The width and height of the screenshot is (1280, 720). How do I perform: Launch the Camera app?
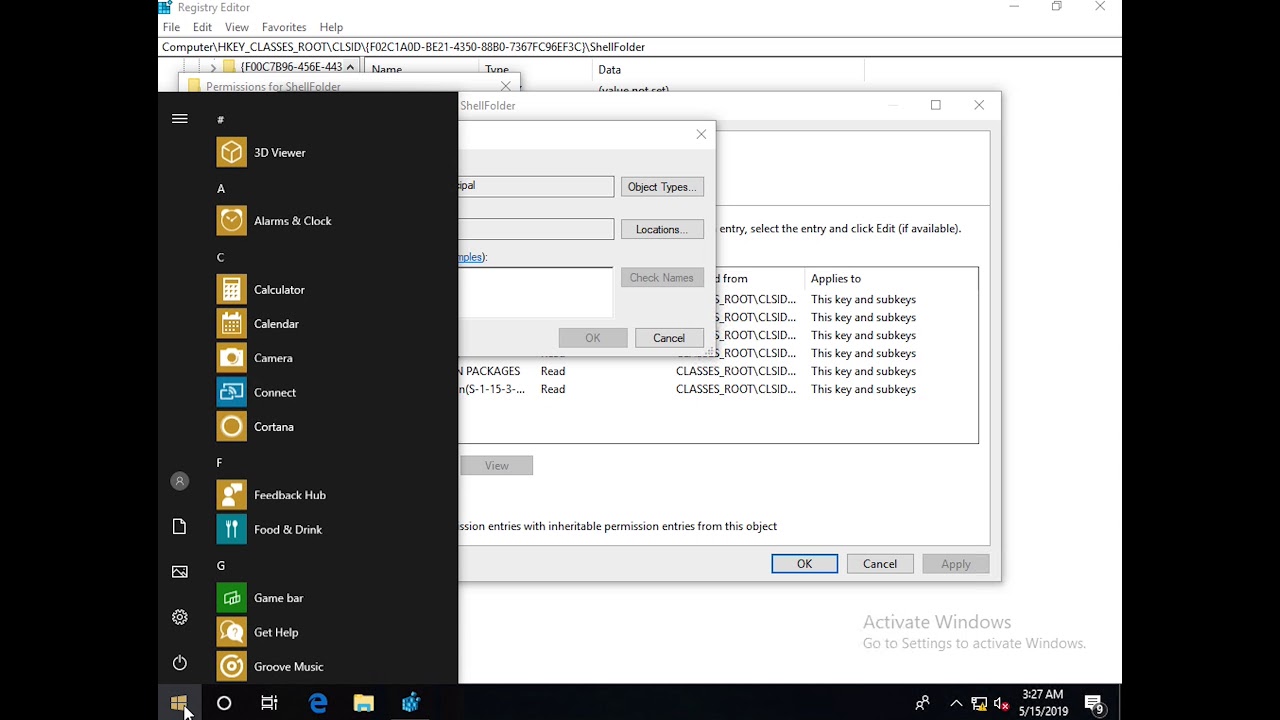330,358
